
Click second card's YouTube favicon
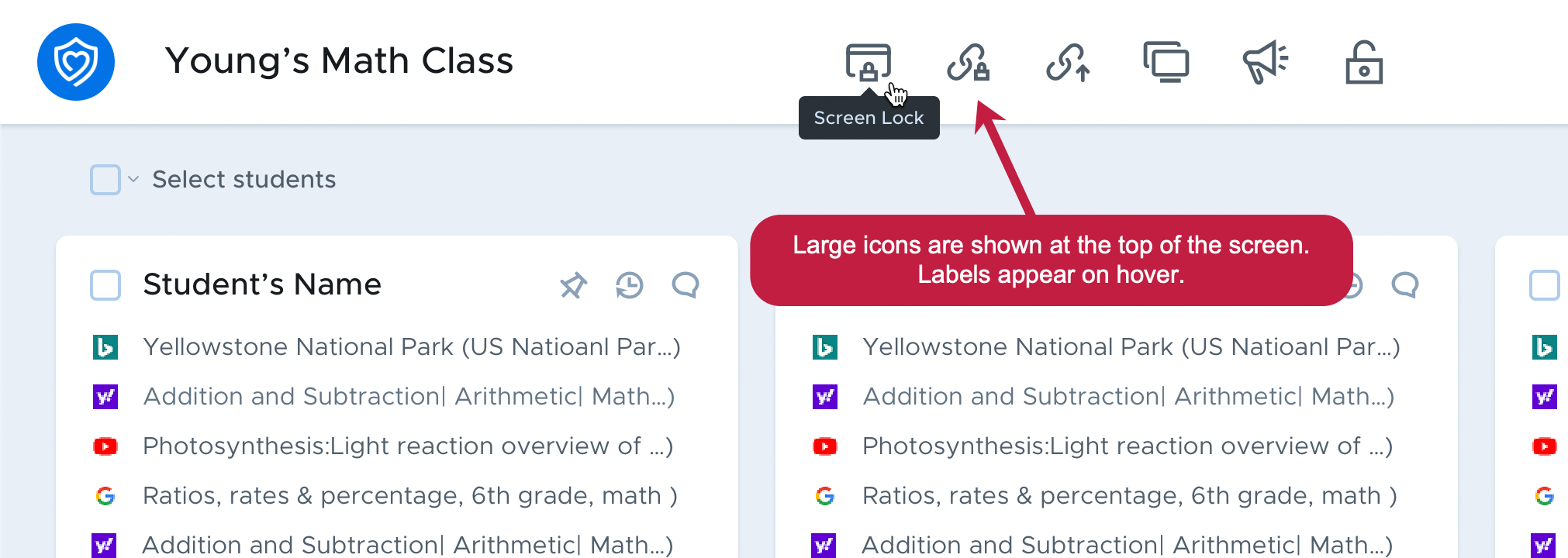coord(825,446)
